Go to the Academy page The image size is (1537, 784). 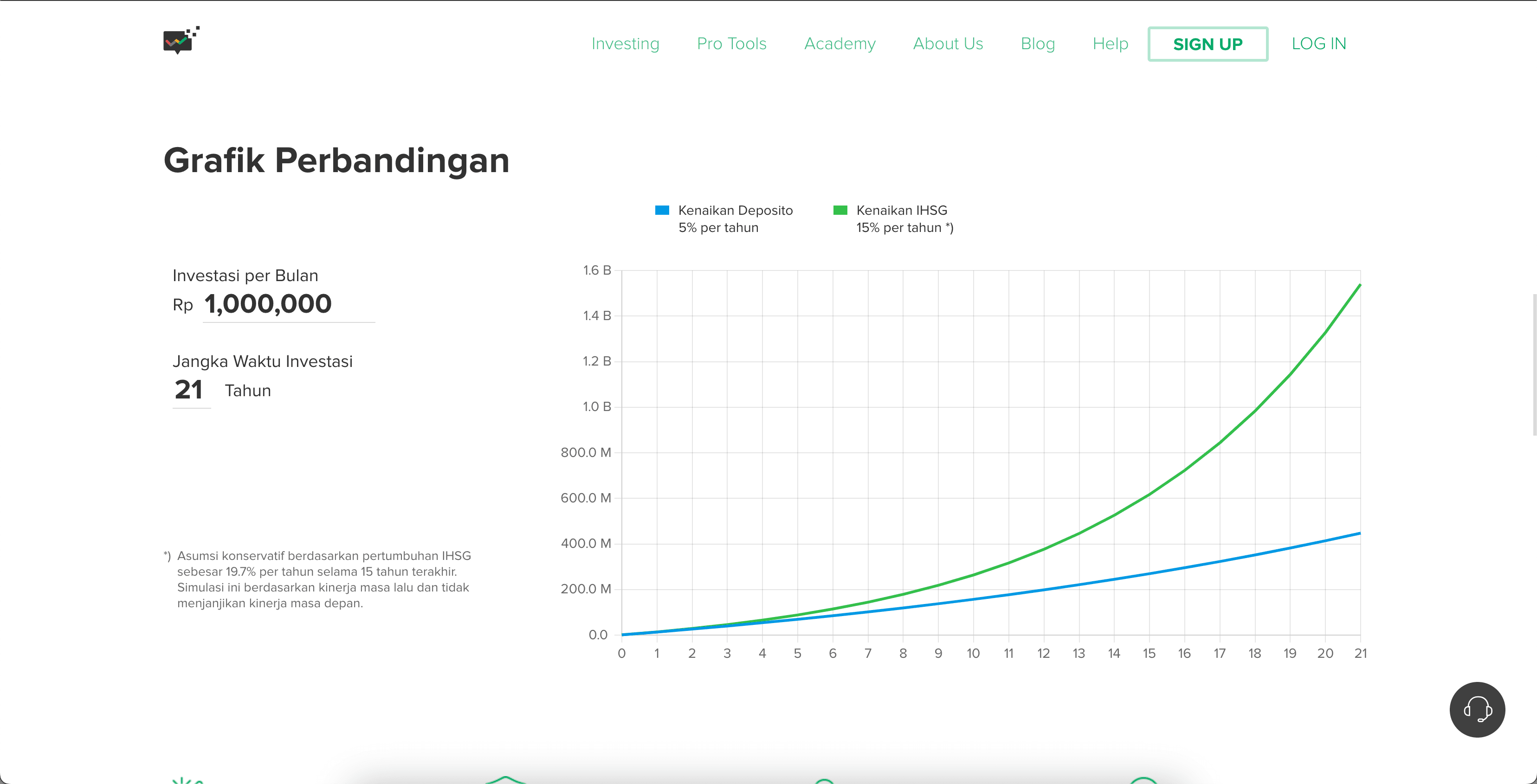[x=840, y=44]
